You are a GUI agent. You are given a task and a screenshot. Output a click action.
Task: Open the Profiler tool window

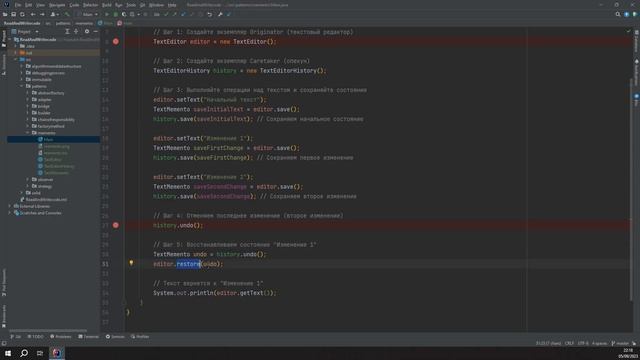[140, 337]
